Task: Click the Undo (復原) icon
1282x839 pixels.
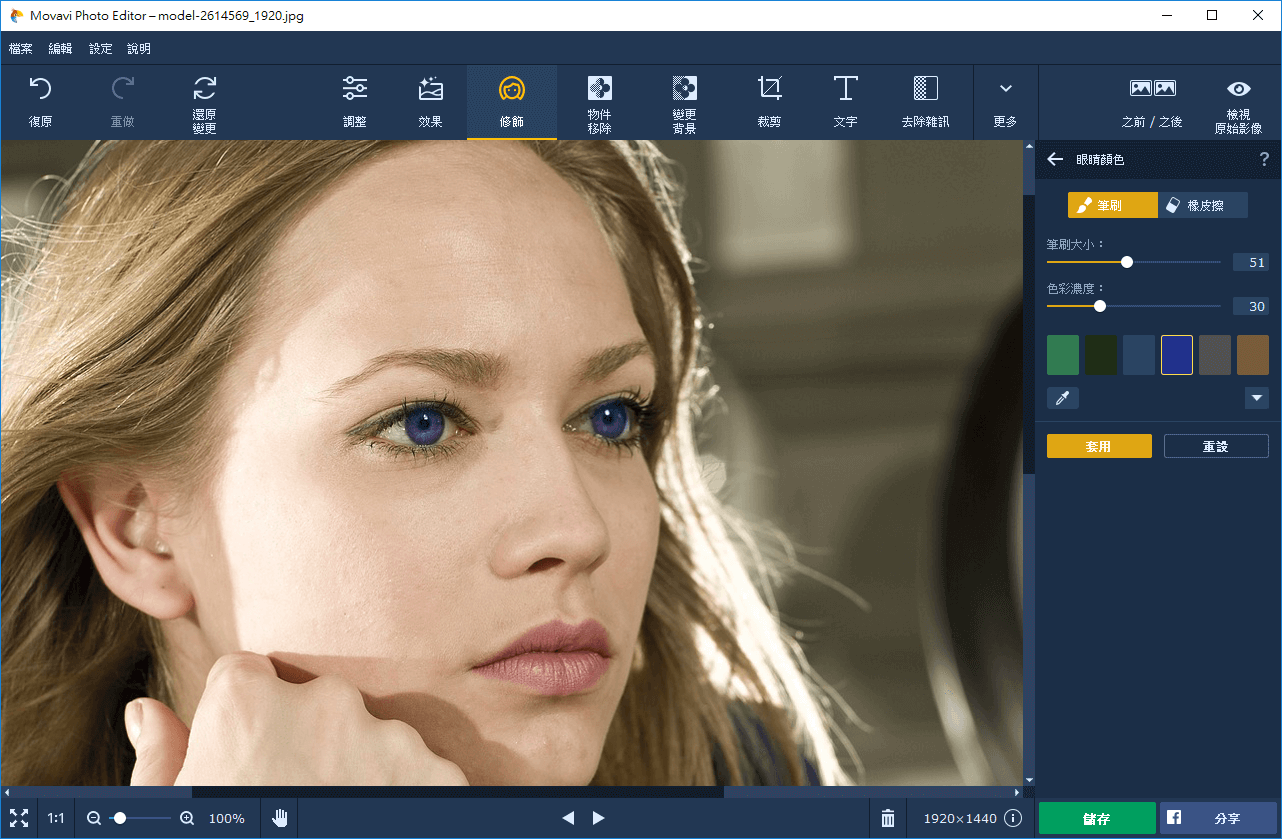Action: [40, 102]
